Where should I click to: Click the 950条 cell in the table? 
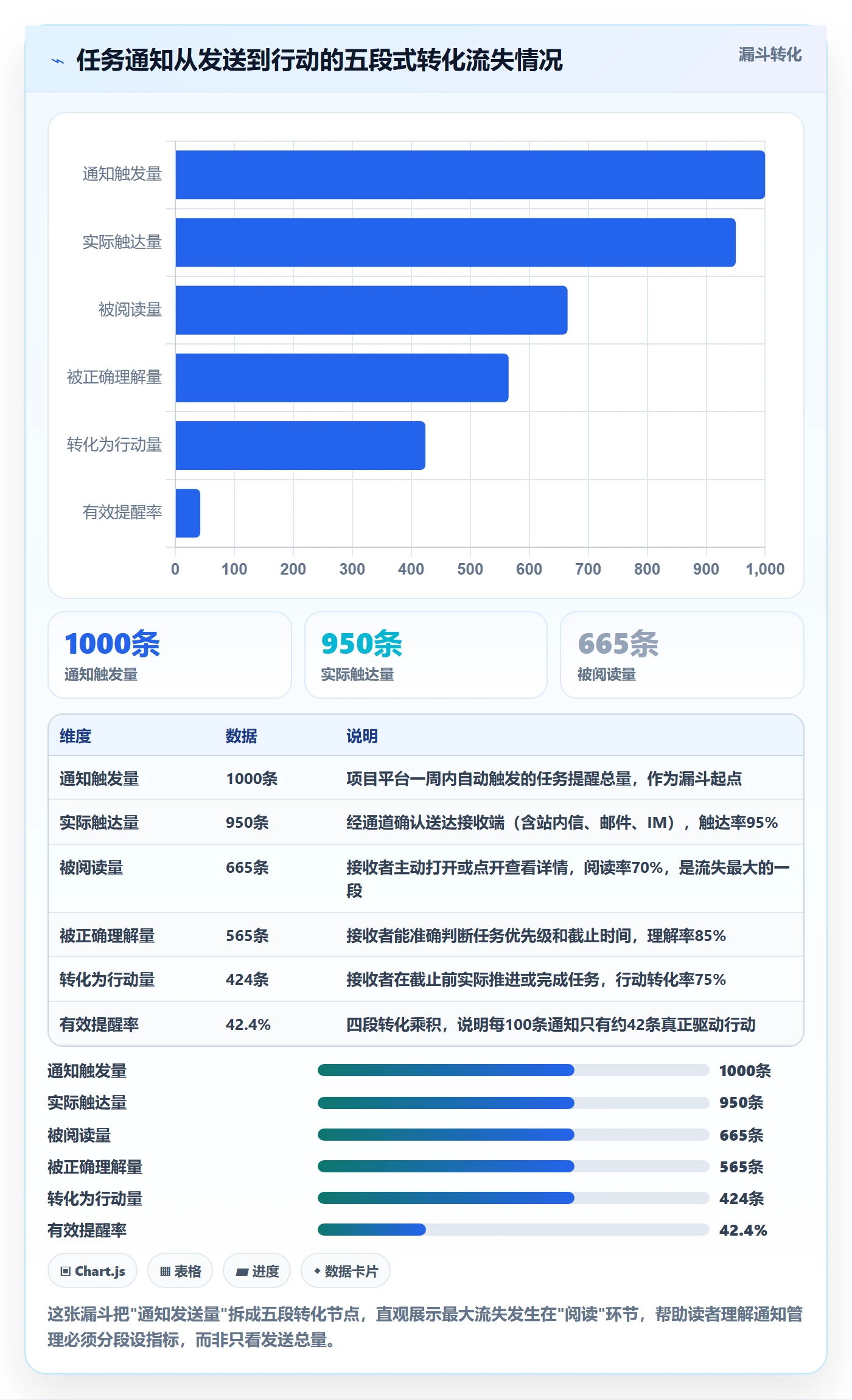[248, 822]
